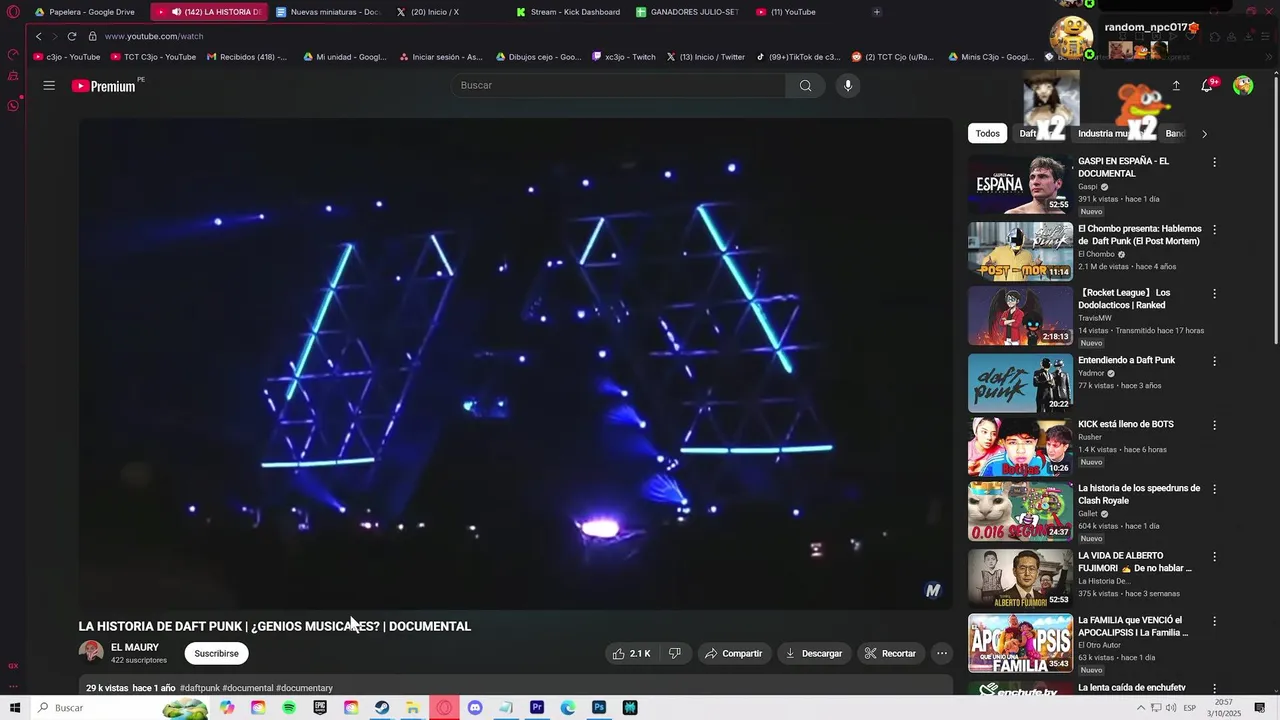Open options for Entendiendo a Daft Punk
The width and height of the screenshot is (1280, 720).
click(x=1215, y=361)
